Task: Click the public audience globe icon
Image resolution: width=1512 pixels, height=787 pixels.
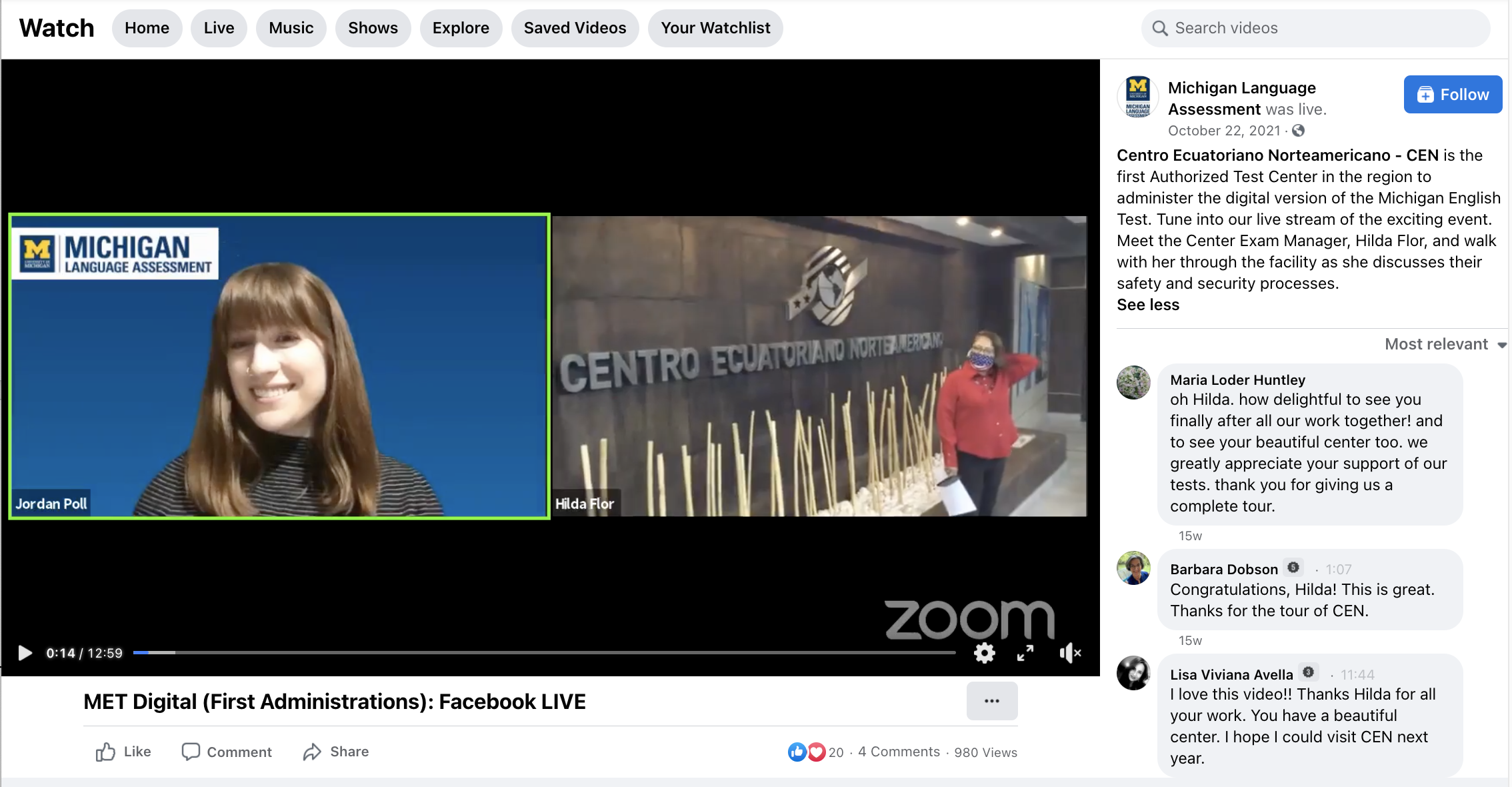Action: pyautogui.click(x=1298, y=131)
